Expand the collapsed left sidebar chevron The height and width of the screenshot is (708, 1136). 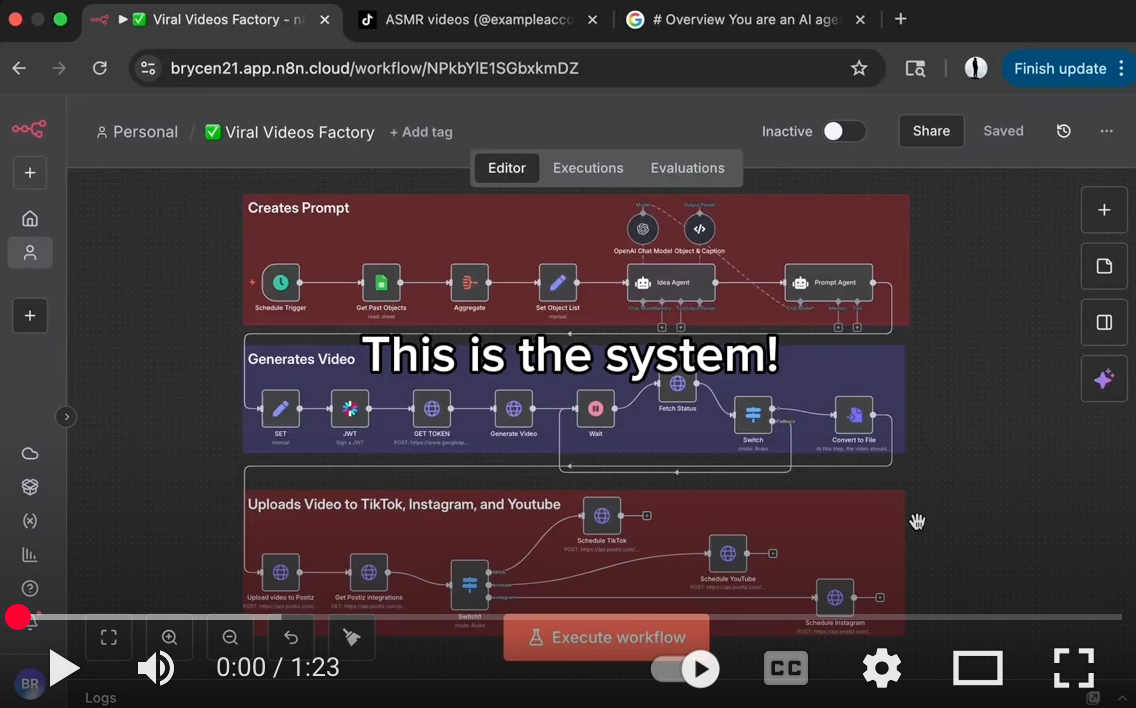tap(66, 417)
